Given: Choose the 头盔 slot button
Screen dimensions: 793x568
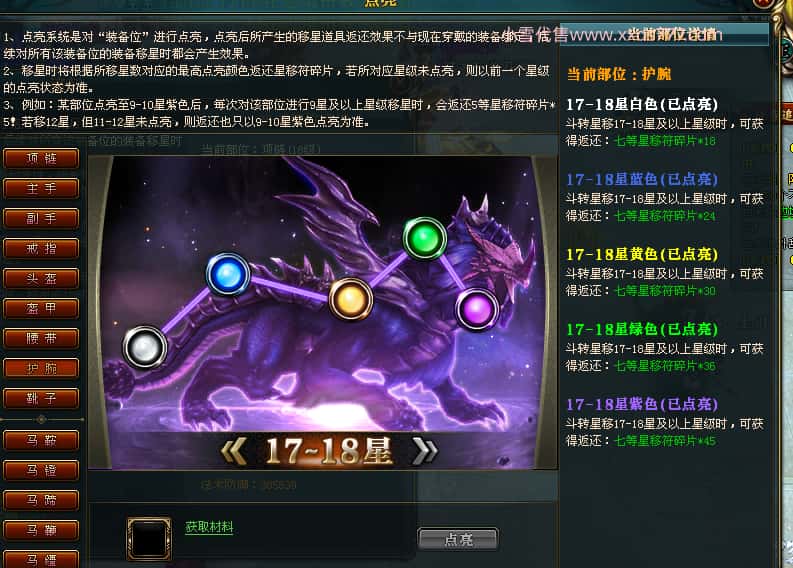Looking at the screenshot, I should coord(41,278).
